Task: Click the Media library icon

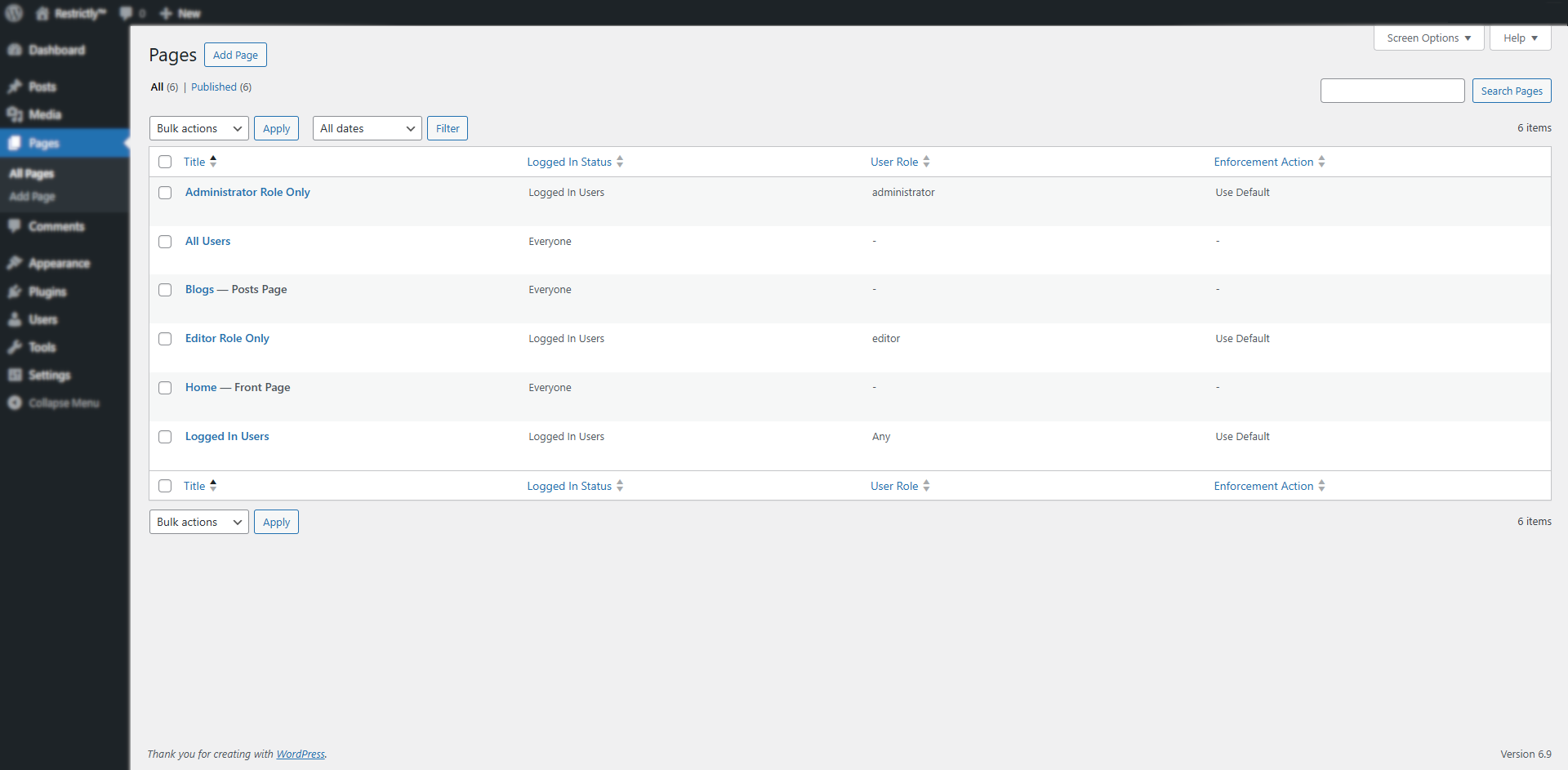Action: pyautogui.click(x=15, y=115)
